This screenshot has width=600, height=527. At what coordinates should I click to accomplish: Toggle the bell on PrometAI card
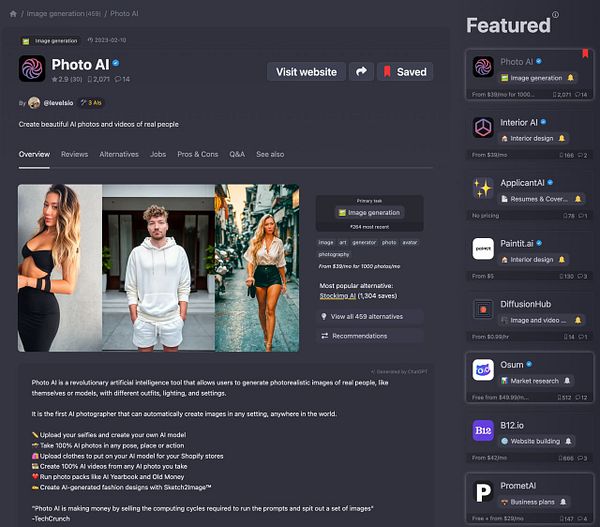(x=563, y=502)
